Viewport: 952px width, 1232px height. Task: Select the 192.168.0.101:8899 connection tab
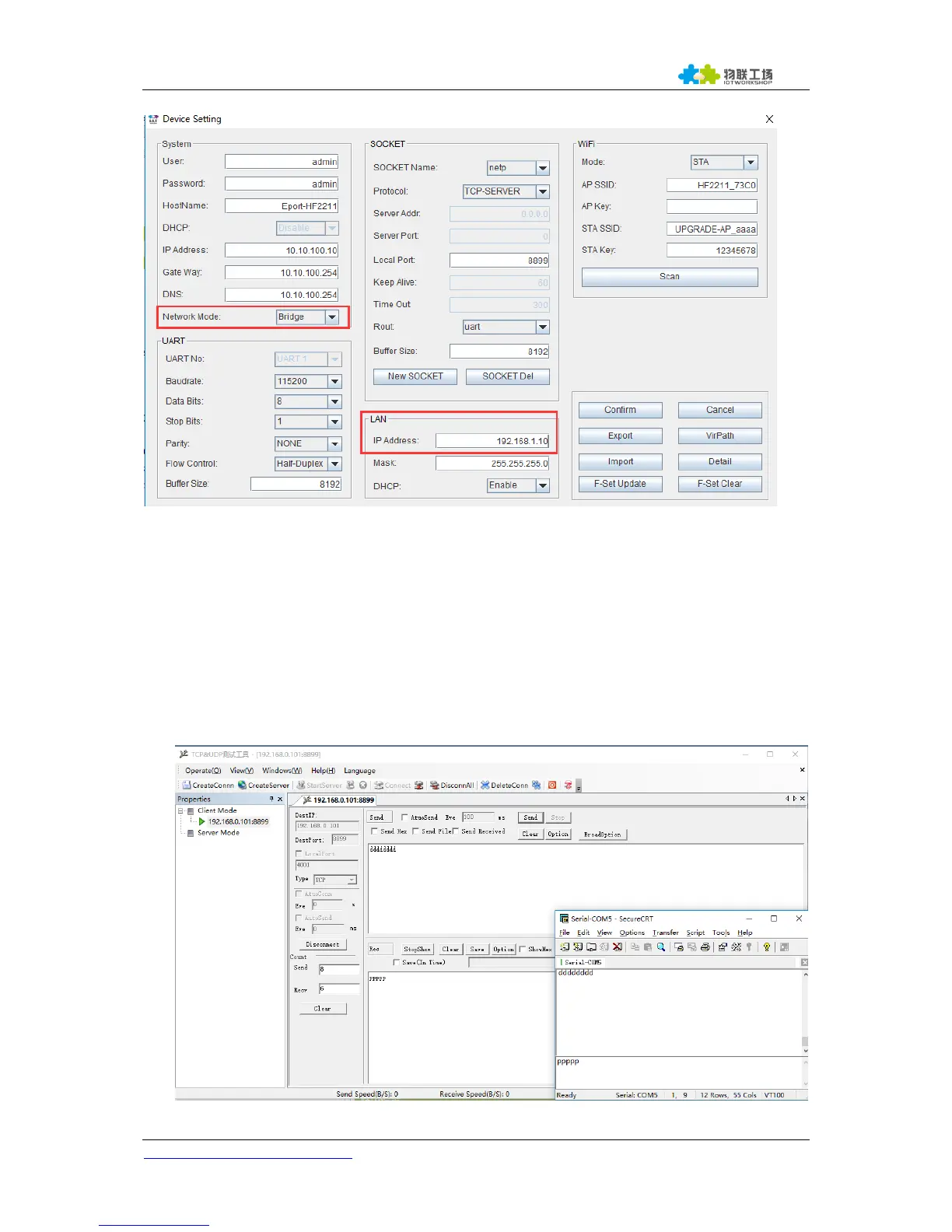click(x=338, y=800)
